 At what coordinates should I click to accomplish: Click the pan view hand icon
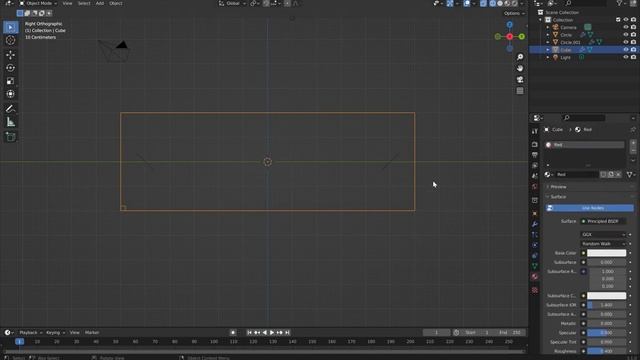click(520, 68)
